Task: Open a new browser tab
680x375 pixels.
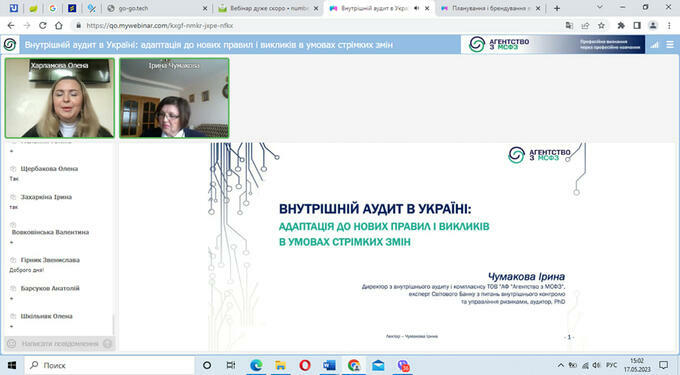Action: click(x=557, y=8)
